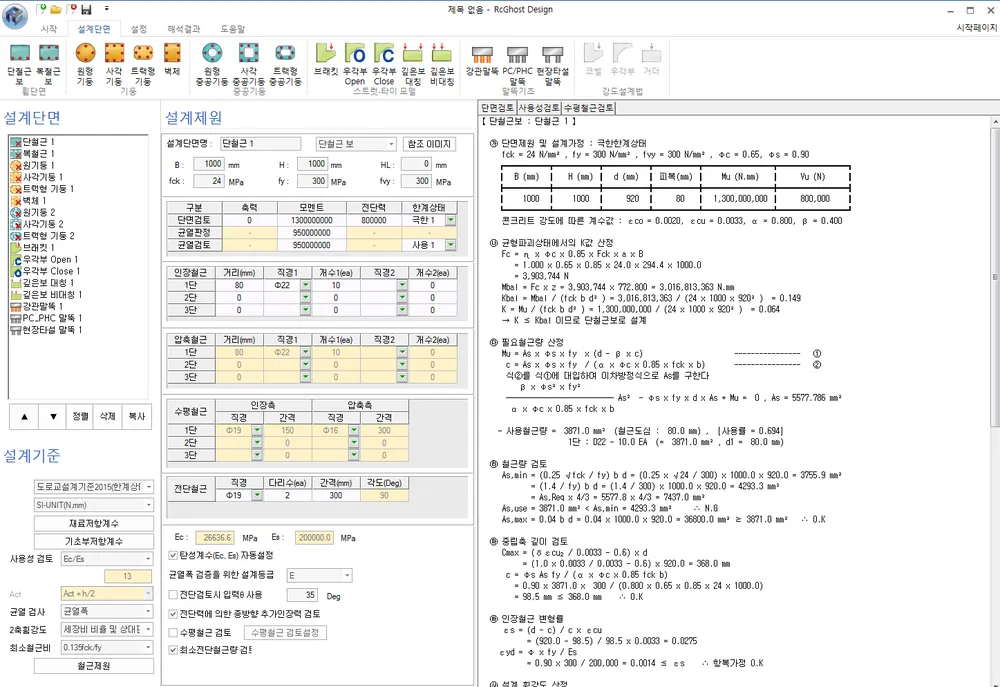Toggle 전단력에 의한 종방향 추가인장력 검토

(x=173, y=614)
